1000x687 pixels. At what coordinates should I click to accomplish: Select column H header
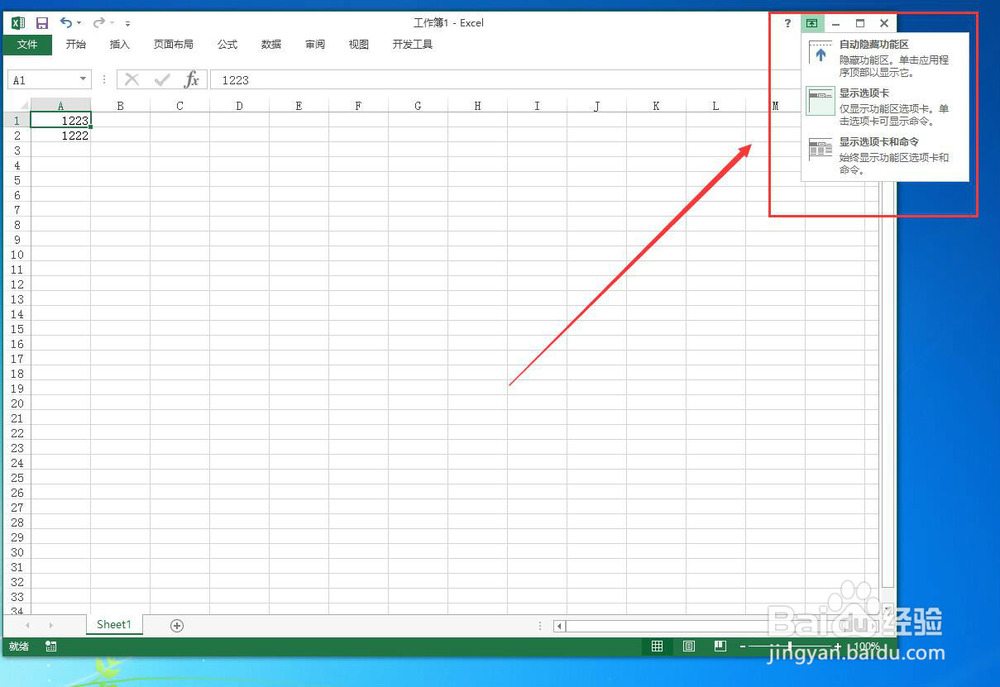[477, 105]
